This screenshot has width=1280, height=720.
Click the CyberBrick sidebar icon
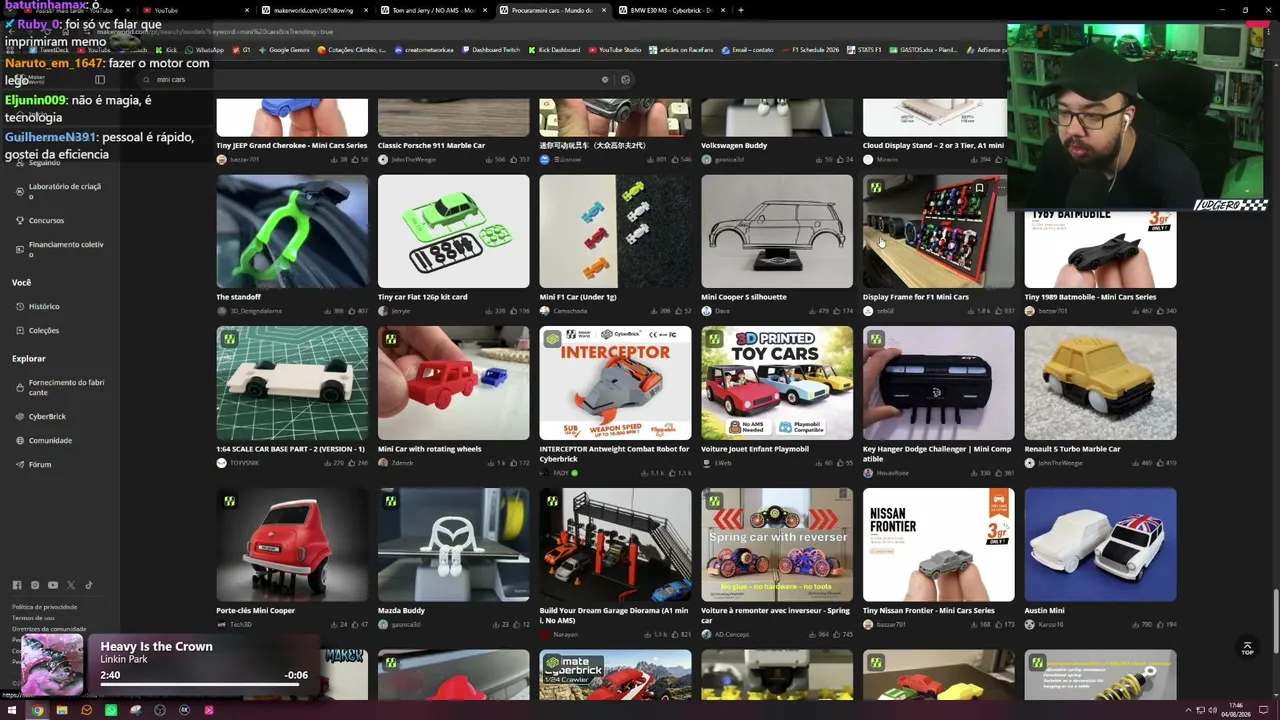[x=20, y=416]
